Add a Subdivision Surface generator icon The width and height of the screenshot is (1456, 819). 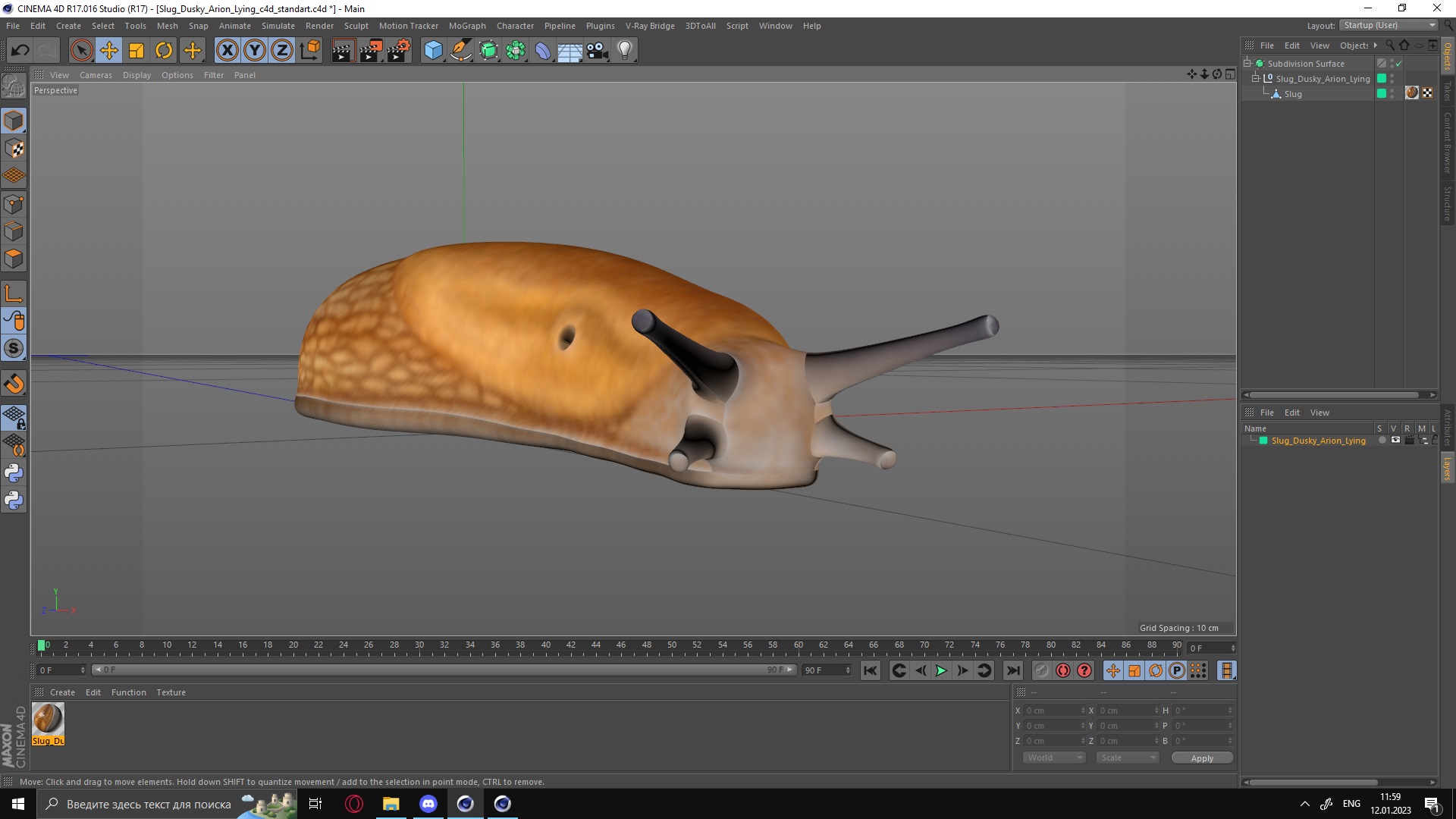(x=488, y=50)
